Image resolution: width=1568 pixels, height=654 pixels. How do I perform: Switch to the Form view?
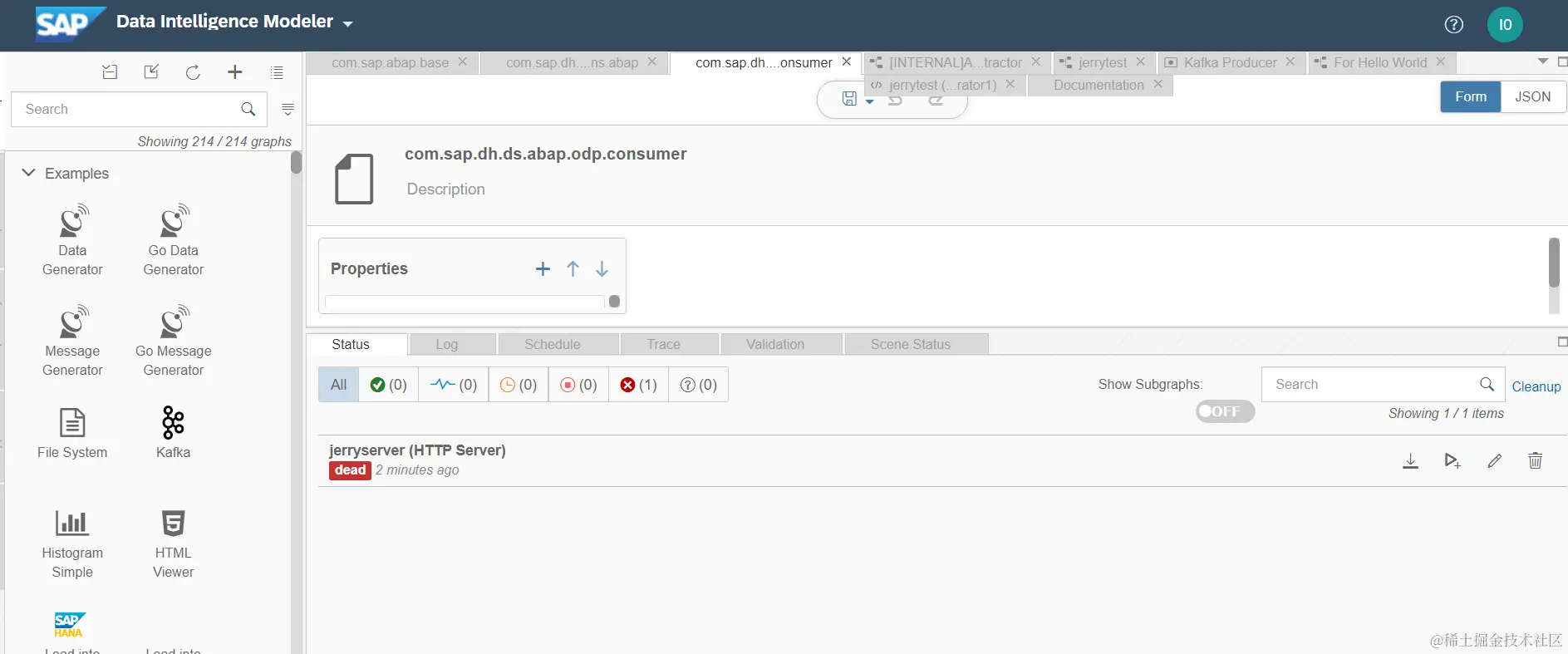1470,96
